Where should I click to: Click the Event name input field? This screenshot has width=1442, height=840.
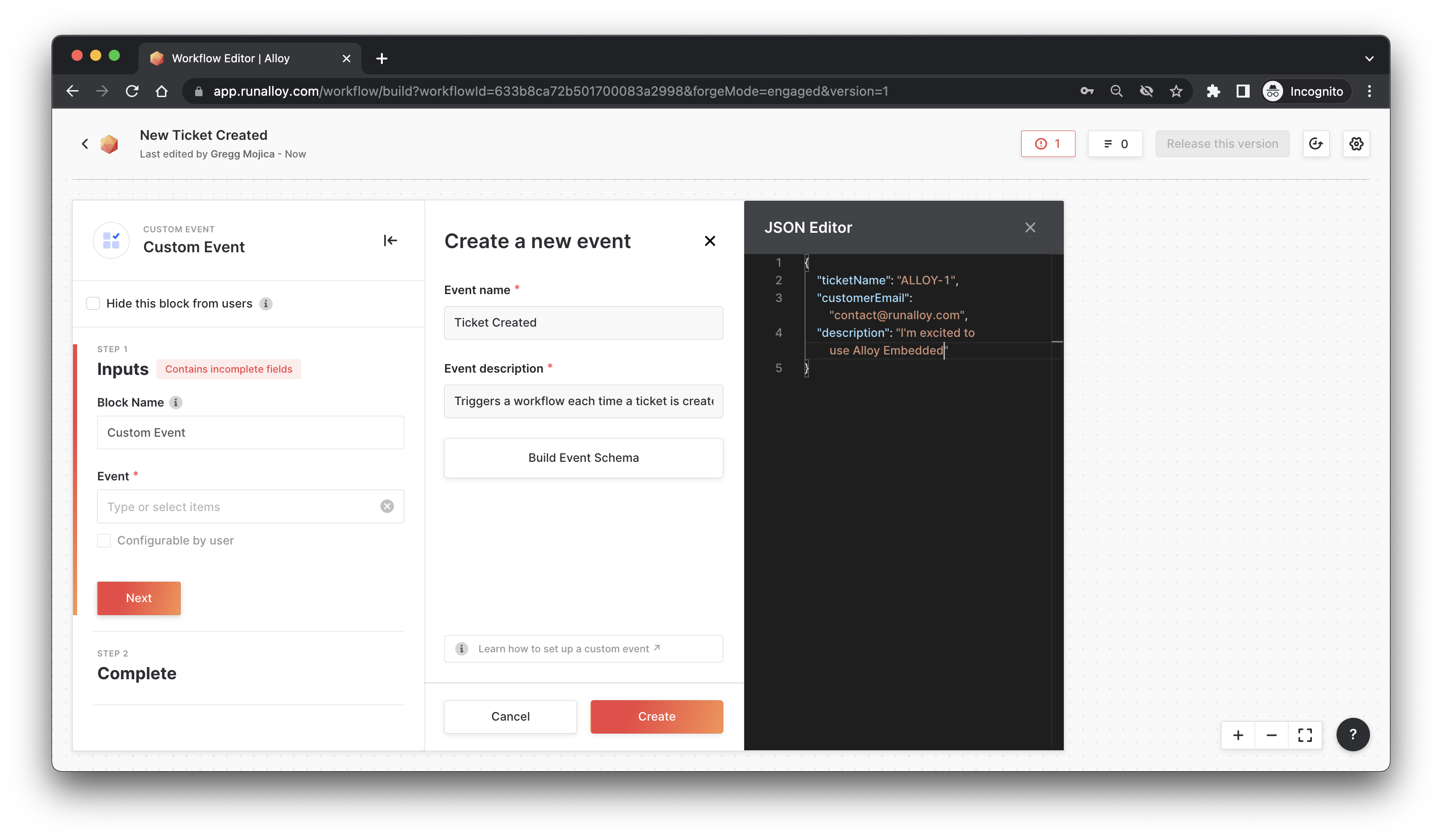click(583, 323)
